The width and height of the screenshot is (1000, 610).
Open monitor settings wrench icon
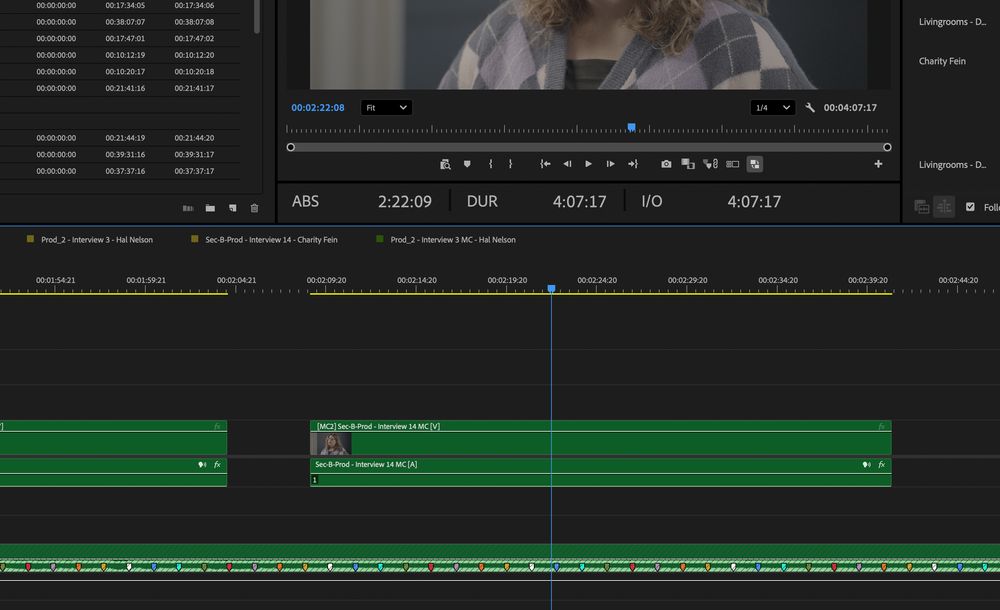click(810, 108)
